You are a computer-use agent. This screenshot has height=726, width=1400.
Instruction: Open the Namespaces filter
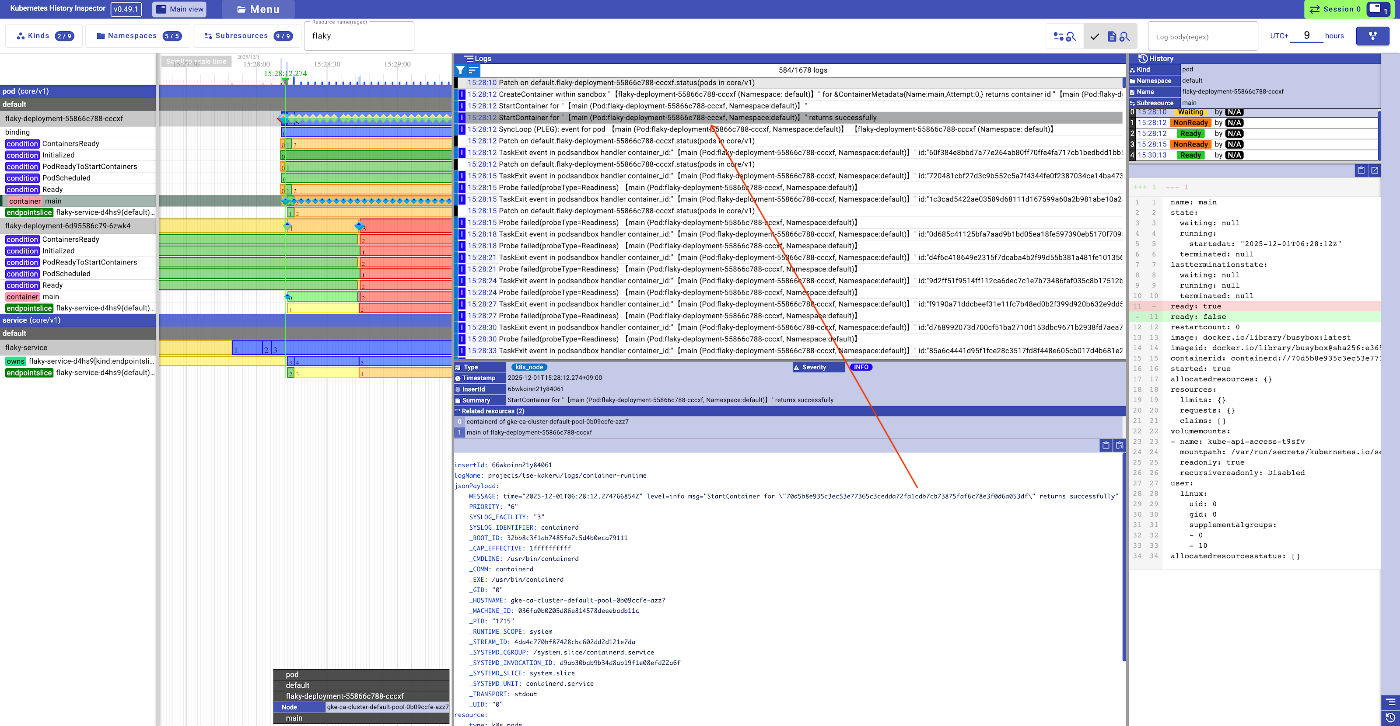[138, 36]
